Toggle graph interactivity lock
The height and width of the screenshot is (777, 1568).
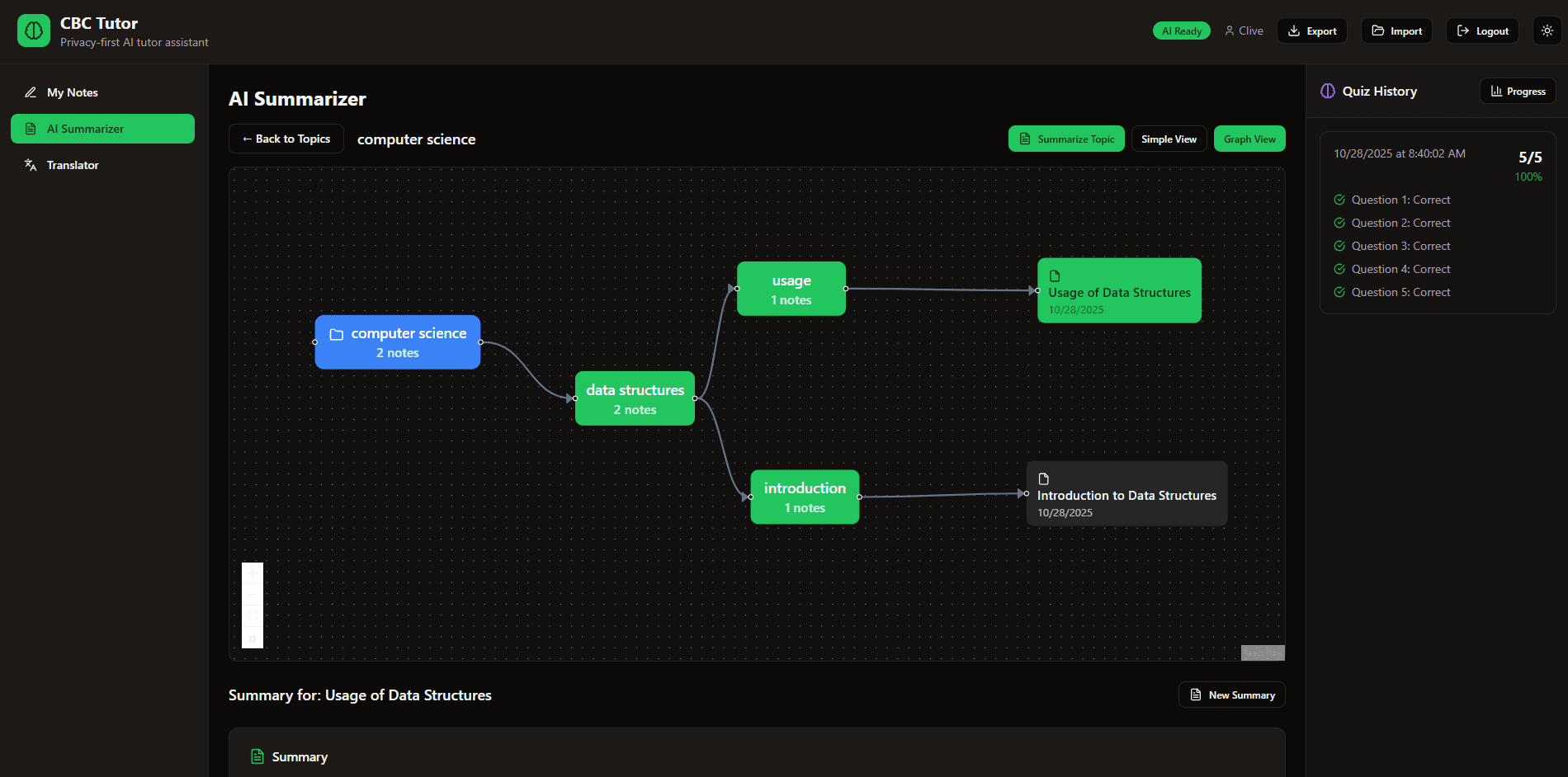[253, 638]
